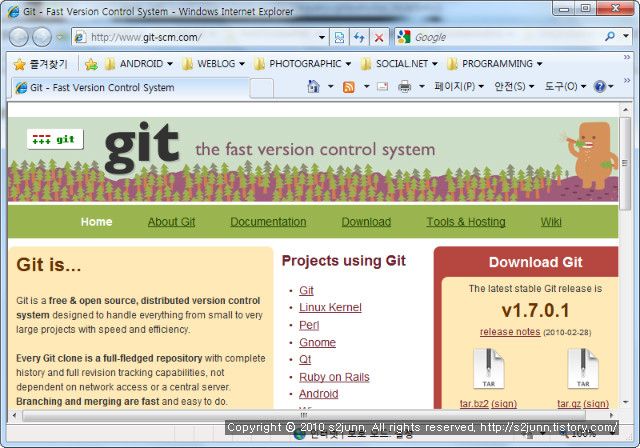Click the Google search provider icon
Image resolution: width=640 pixels, height=448 pixels.
[404, 37]
